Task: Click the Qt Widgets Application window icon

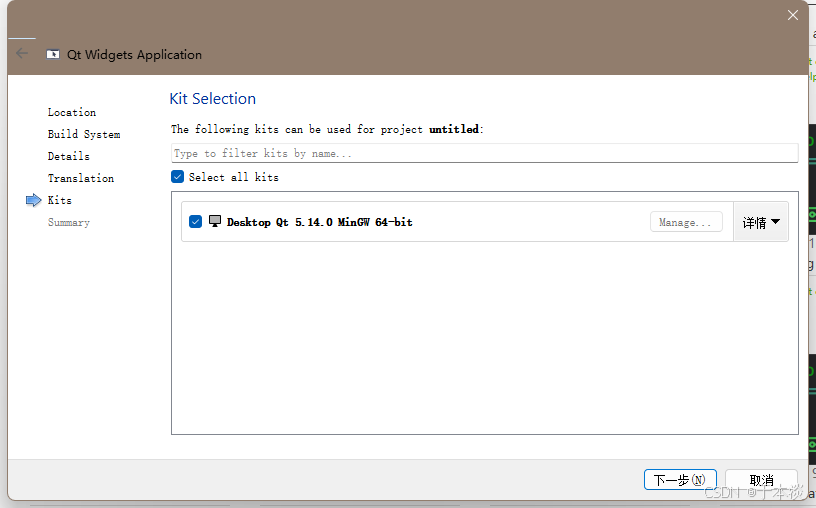Action: (x=53, y=54)
